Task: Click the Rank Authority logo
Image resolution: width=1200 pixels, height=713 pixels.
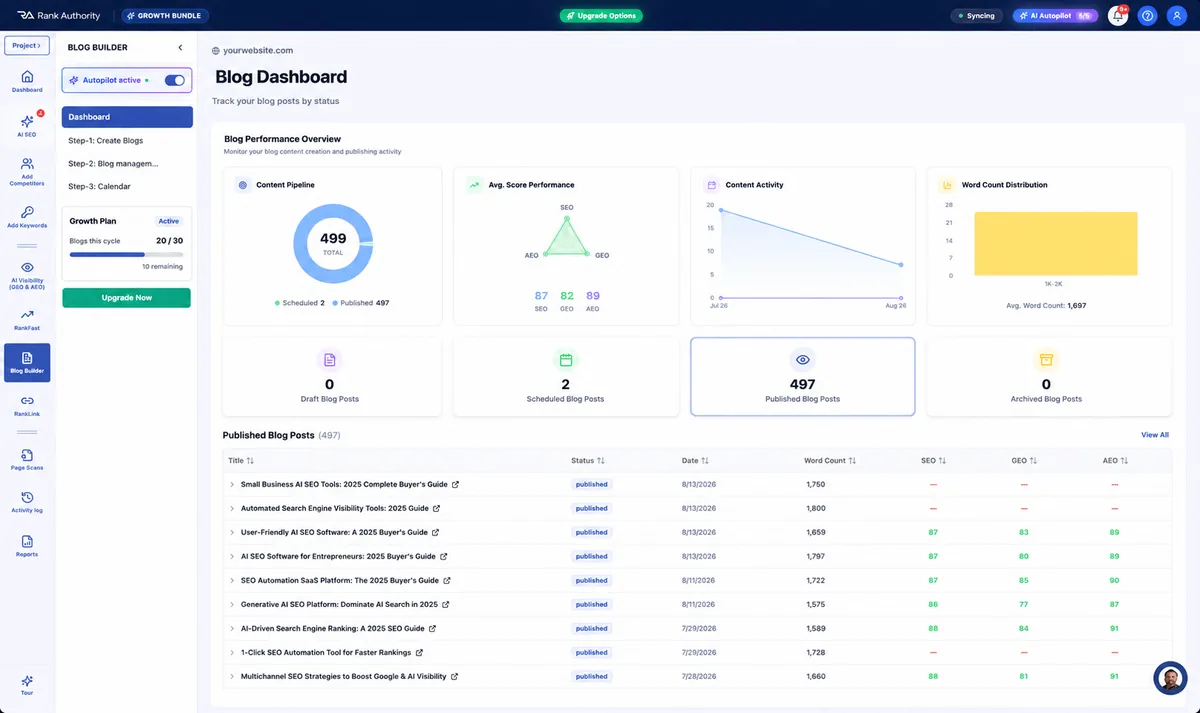Action: (60, 16)
